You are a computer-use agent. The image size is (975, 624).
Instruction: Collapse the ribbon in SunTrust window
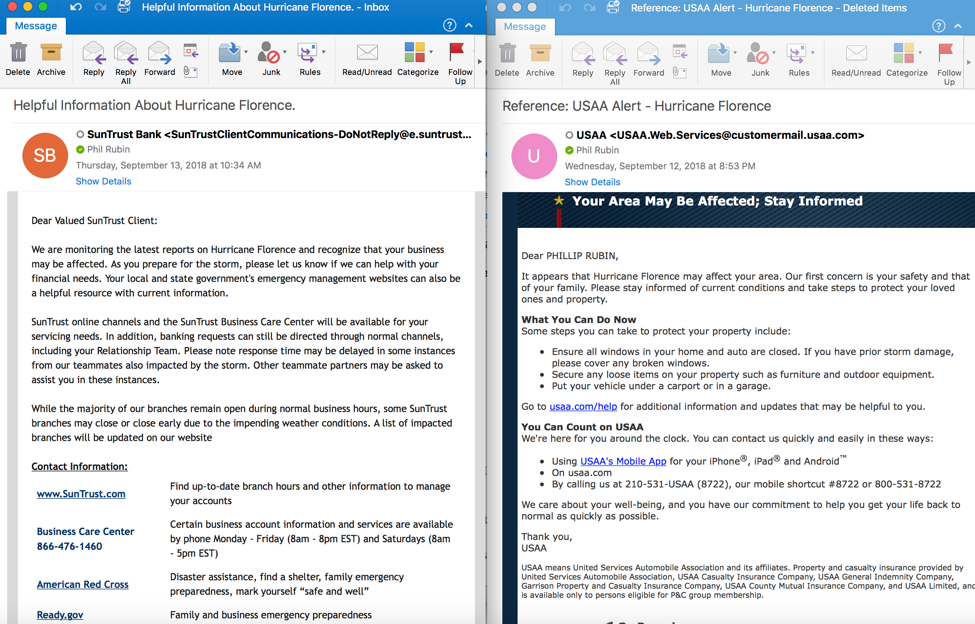click(469, 25)
